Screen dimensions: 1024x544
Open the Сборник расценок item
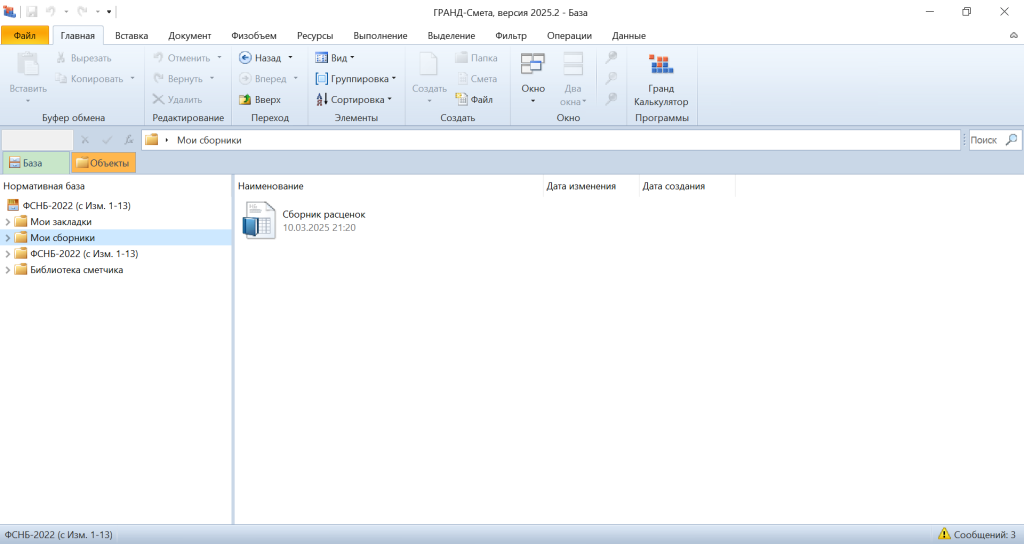(x=259, y=220)
